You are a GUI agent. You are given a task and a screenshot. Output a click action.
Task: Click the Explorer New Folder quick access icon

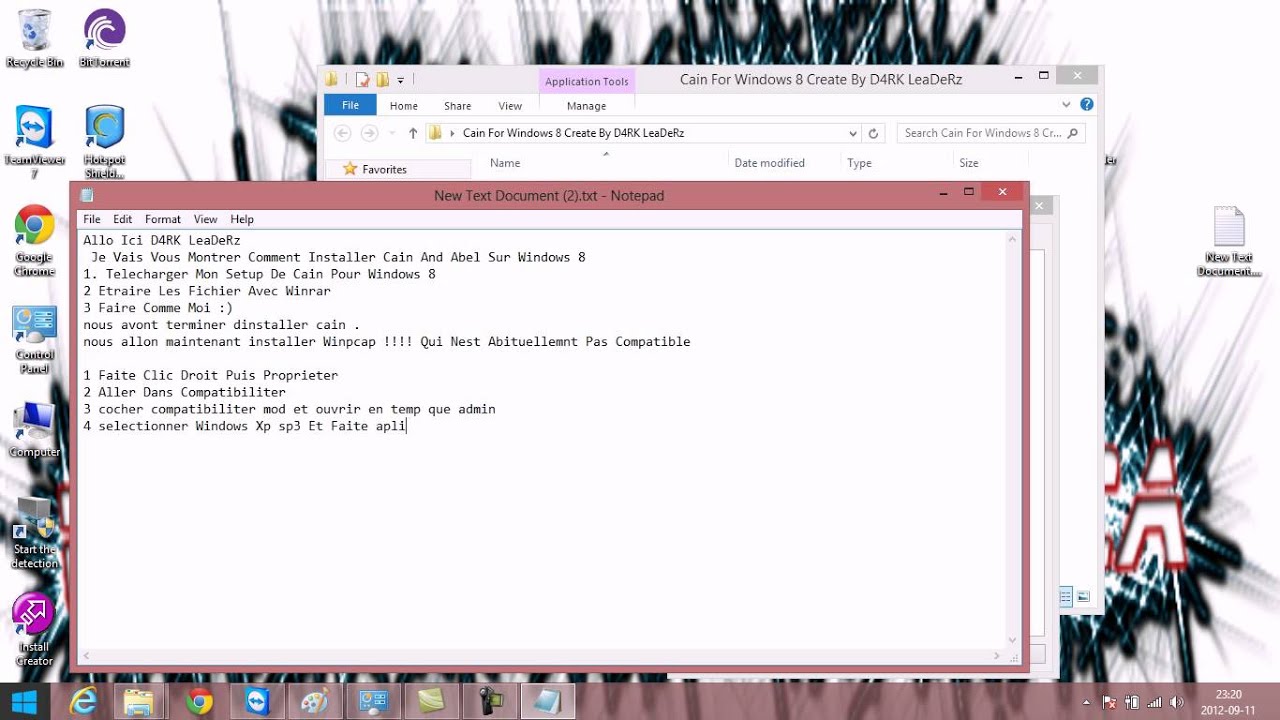point(382,80)
